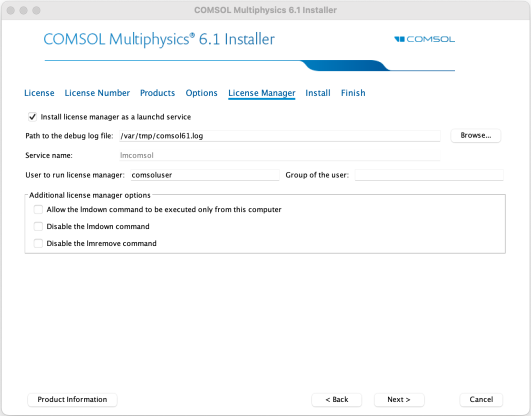Image resolution: width=531 pixels, height=416 pixels.
Task: Cancel the installer
Action: [481, 399]
